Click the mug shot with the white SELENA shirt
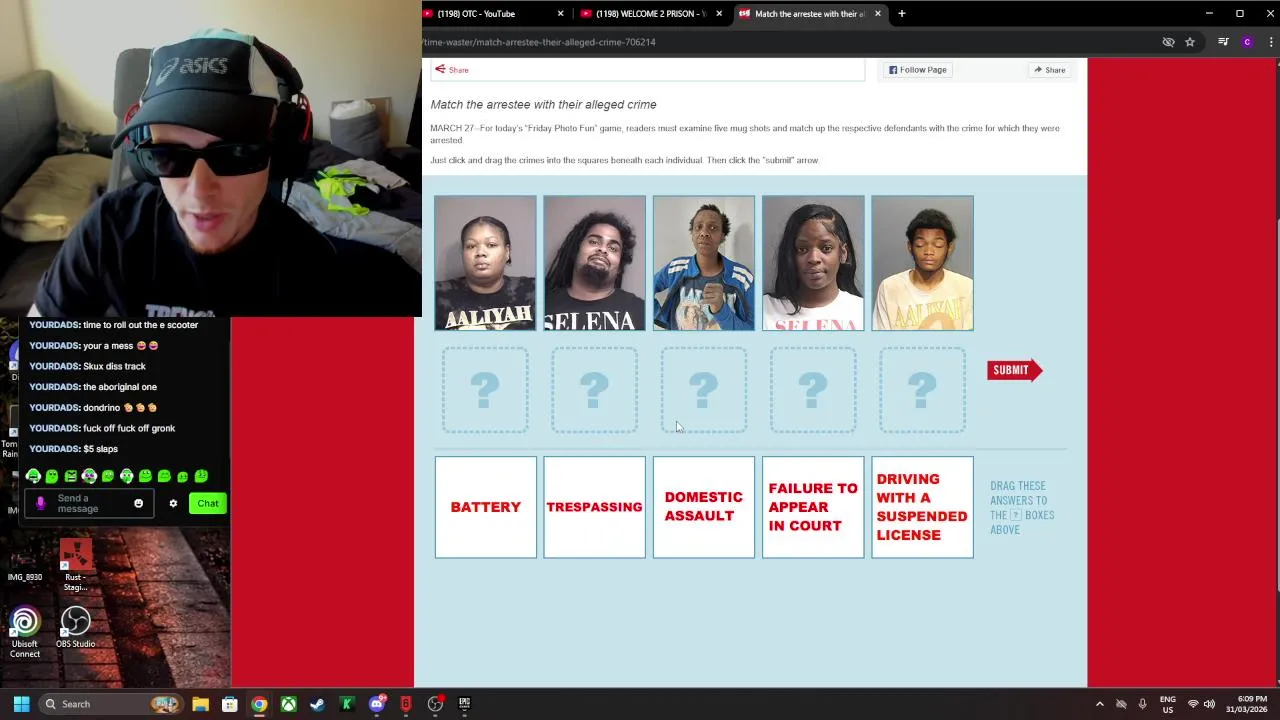Image resolution: width=1280 pixels, height=720 pixels. (x=813, y=263)
